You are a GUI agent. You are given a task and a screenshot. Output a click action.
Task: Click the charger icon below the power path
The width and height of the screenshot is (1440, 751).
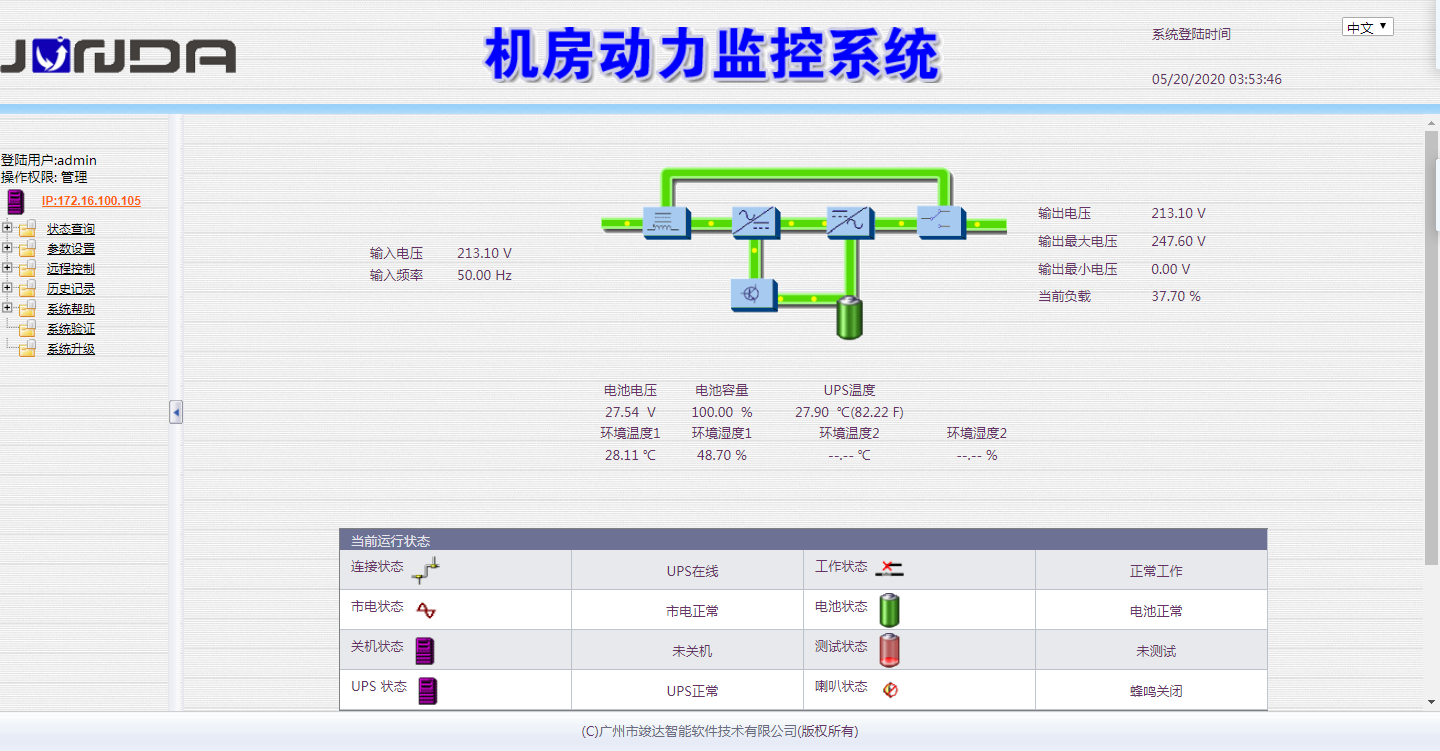tap(752, 295)
